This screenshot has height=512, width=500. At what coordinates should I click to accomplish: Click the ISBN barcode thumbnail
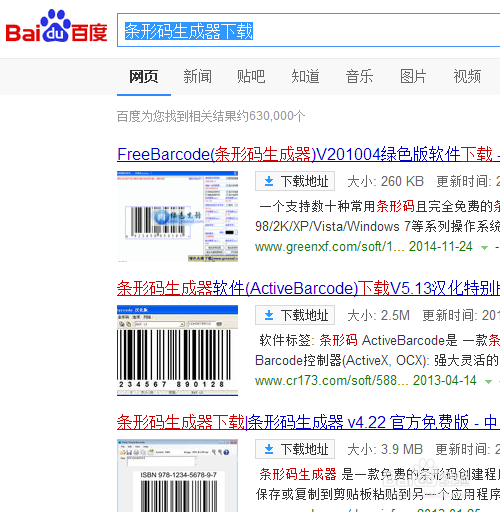click(177, 476)
